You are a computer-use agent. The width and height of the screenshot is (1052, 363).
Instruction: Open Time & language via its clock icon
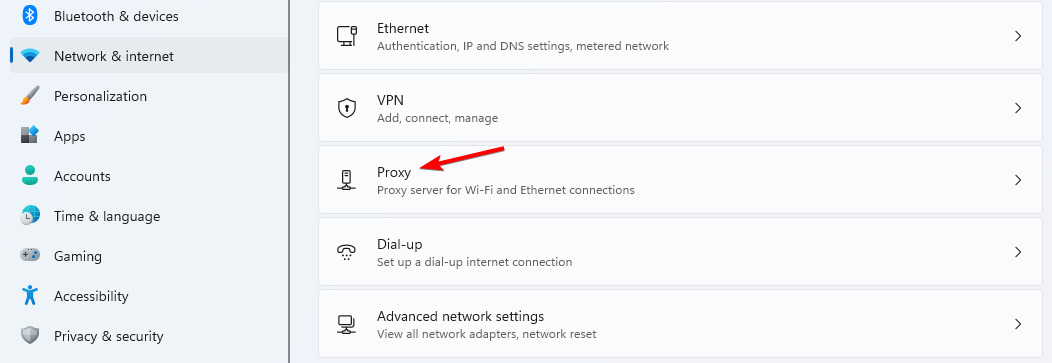click(30, 216)
